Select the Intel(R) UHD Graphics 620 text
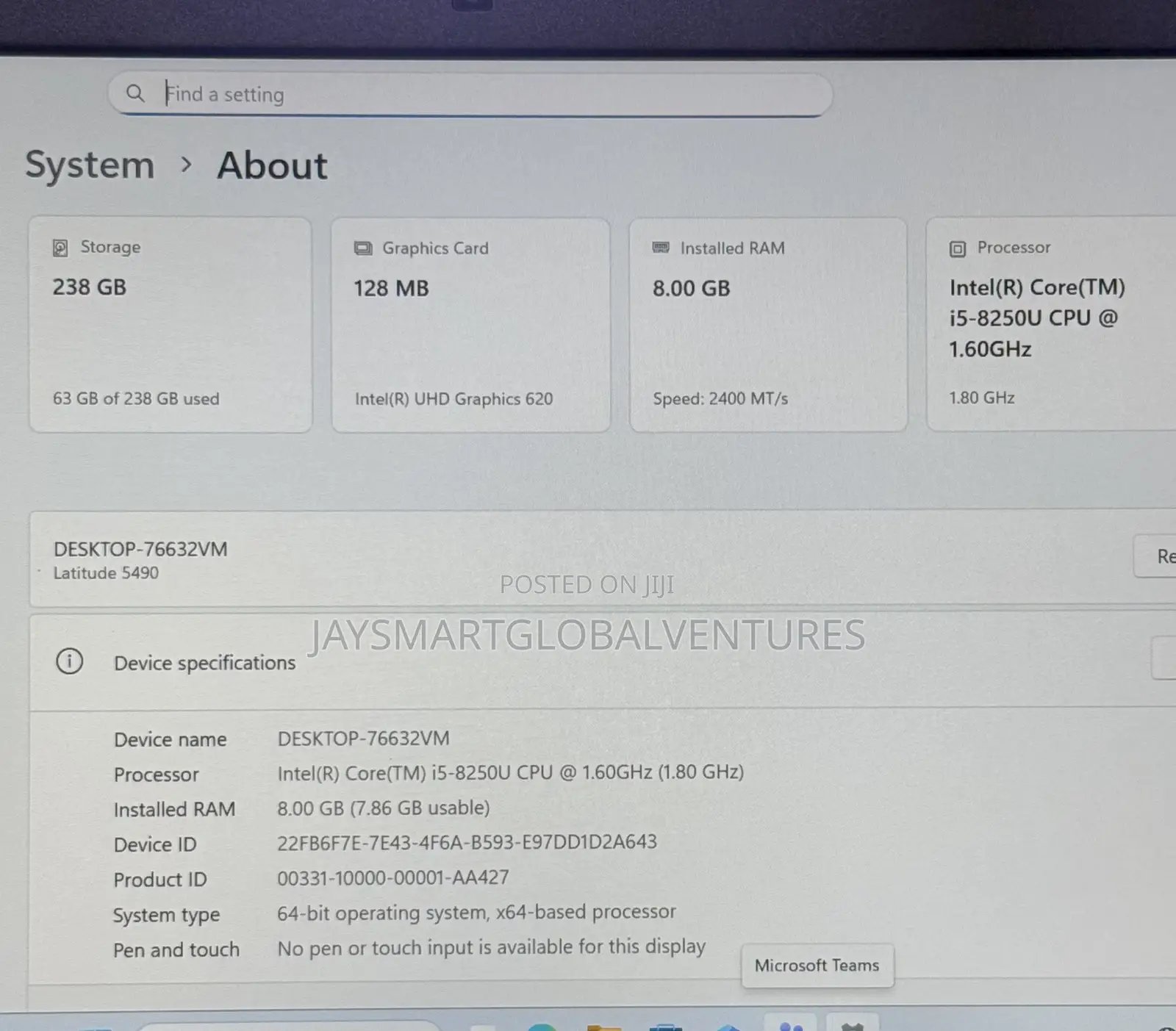Viewport: 1176px width, 1031px height. (453, 399)
